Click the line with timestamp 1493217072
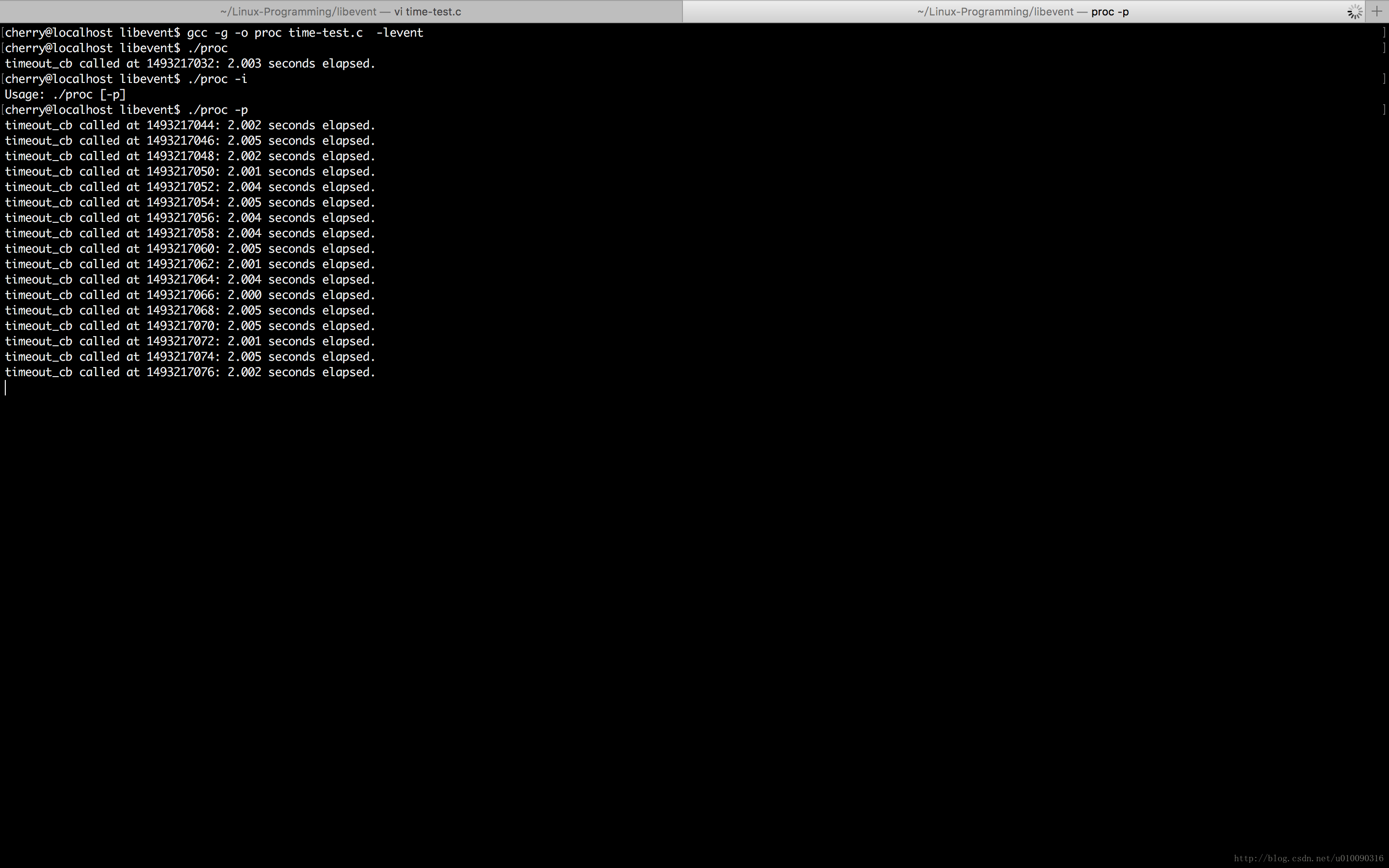Viewport: 1389px width, 868px height. (190, 341)
